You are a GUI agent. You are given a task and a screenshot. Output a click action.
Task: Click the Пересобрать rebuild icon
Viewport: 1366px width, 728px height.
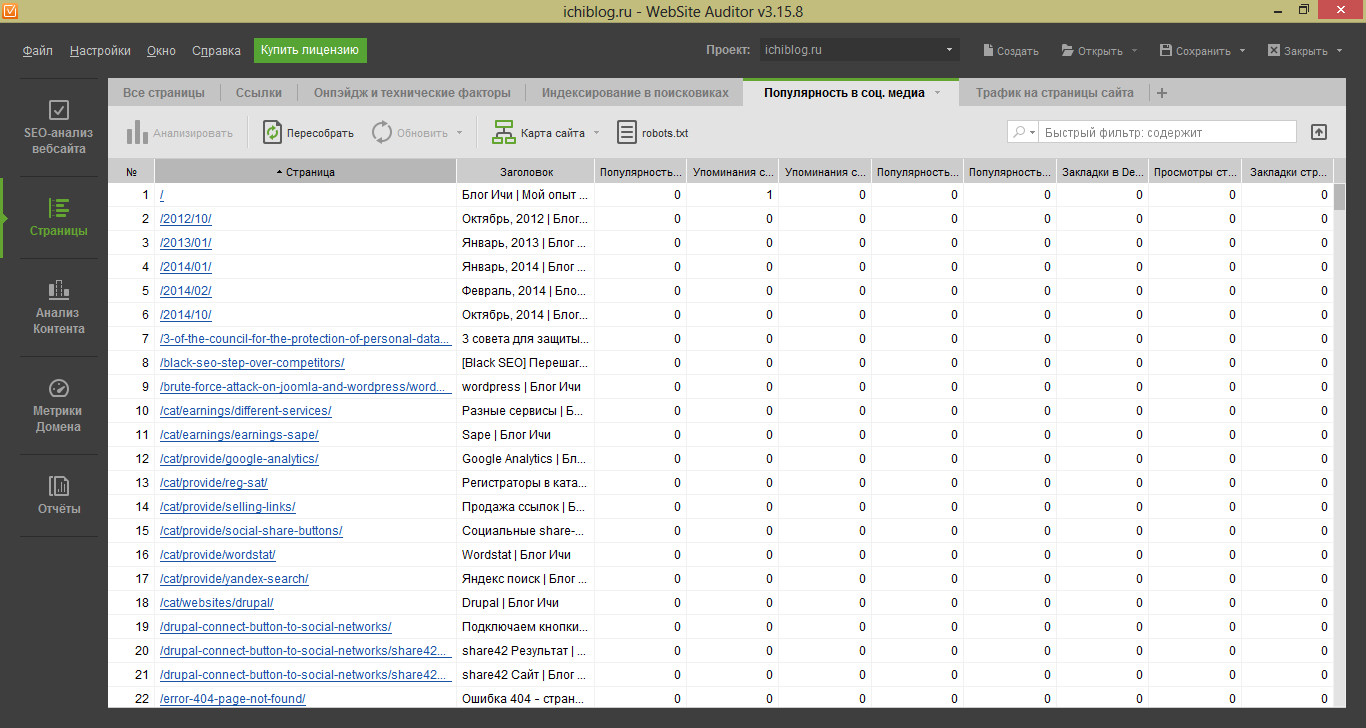[272, 132]
